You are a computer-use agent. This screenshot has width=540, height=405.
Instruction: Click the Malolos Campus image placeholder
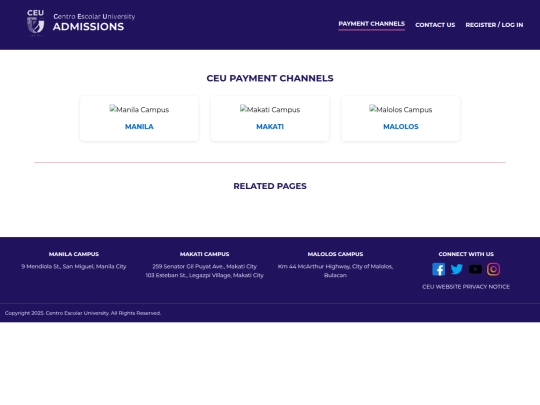point(401,109)
